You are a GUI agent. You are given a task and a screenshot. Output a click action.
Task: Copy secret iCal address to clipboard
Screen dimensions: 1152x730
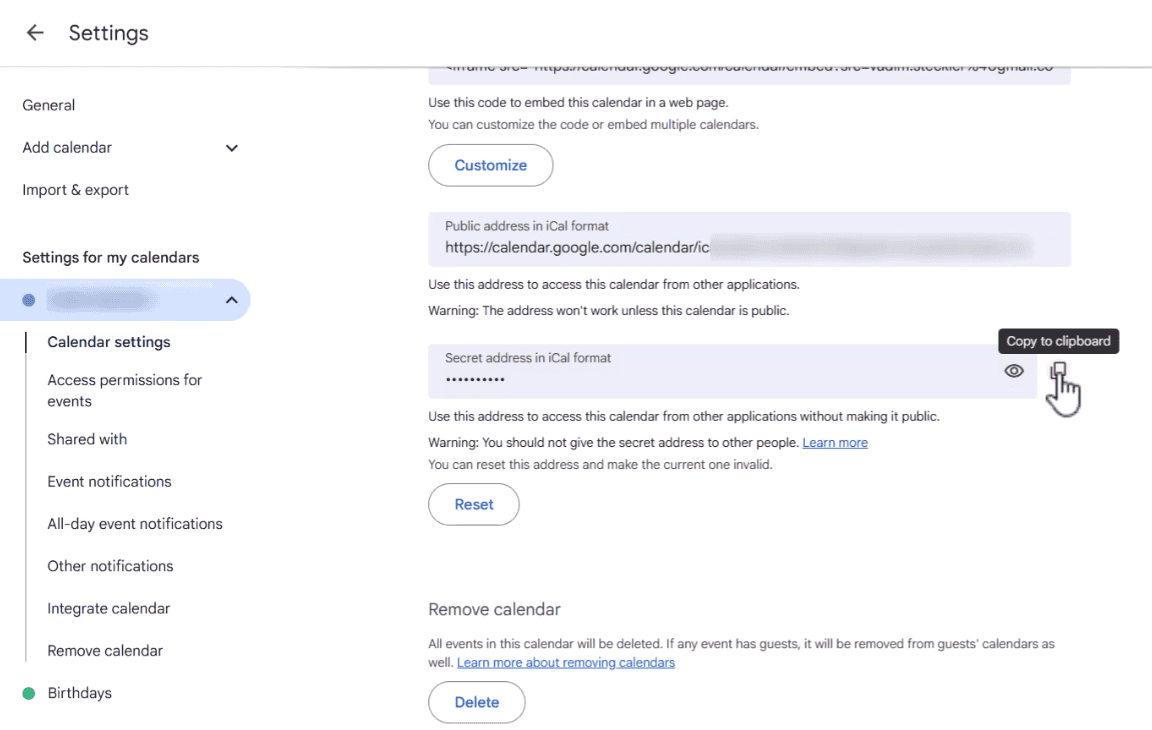tap(1059, 371)
